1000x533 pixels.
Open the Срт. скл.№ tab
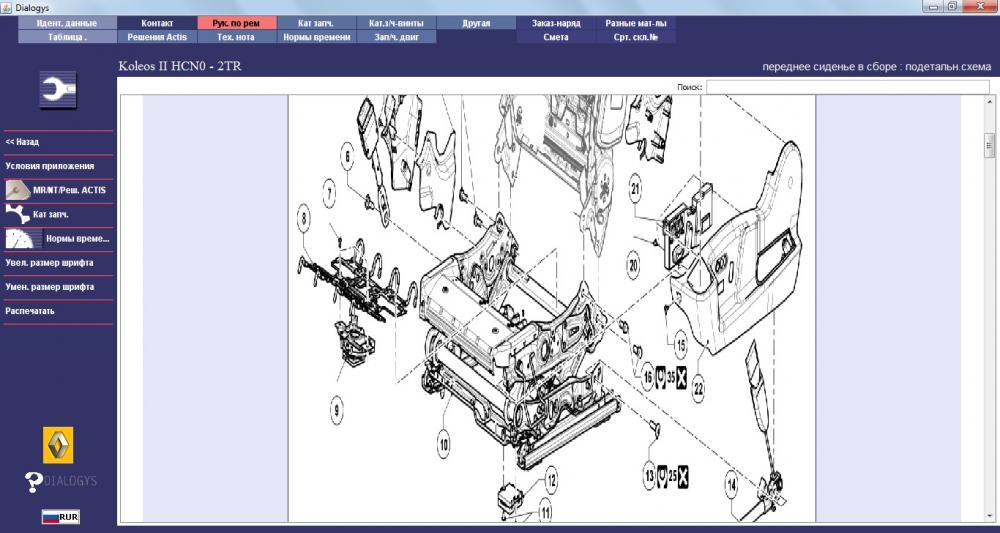click(x=636, y=37)
